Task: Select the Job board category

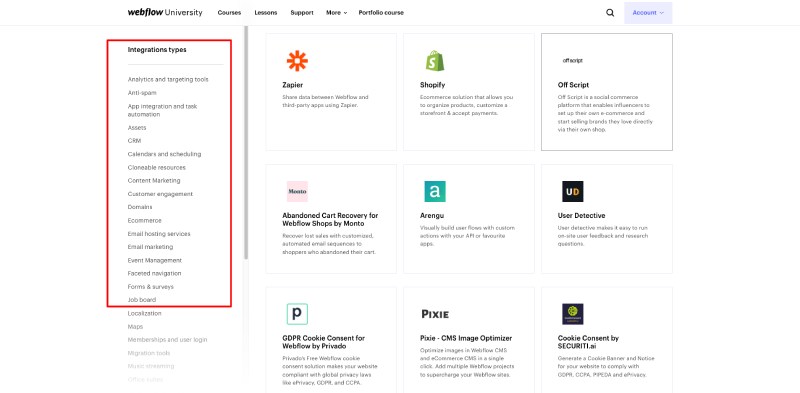Action: (x=142, y=300)
